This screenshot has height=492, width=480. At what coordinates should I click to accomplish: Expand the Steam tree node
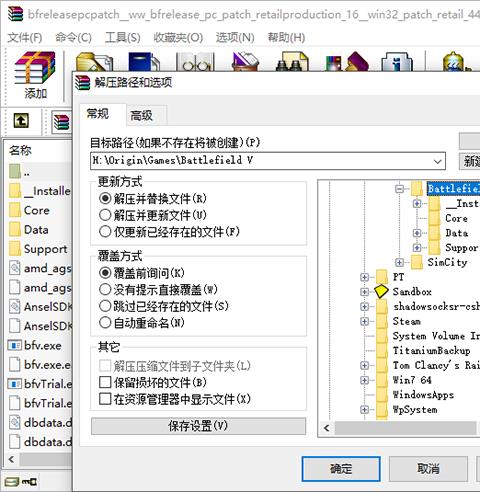[364, 321]
